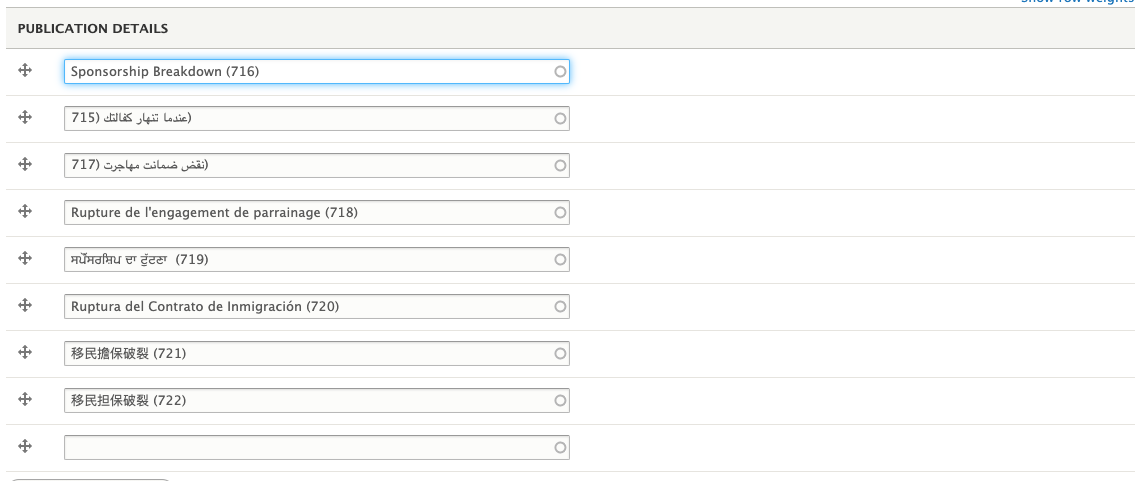Click autocomplete circle in the (718) field

560,213
